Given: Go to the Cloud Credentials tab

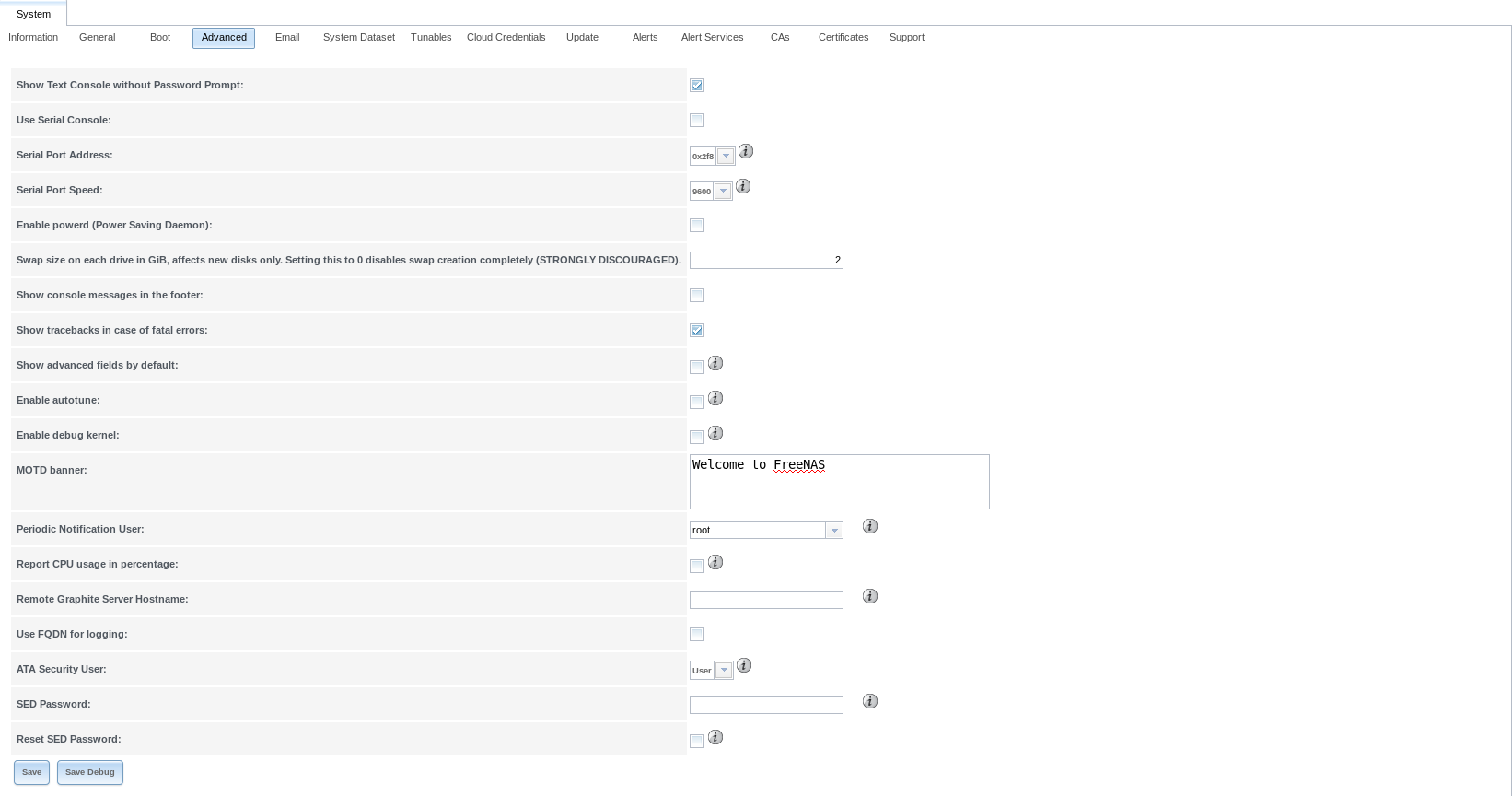Looking at the screenshot, I should [x=506, y=38].
